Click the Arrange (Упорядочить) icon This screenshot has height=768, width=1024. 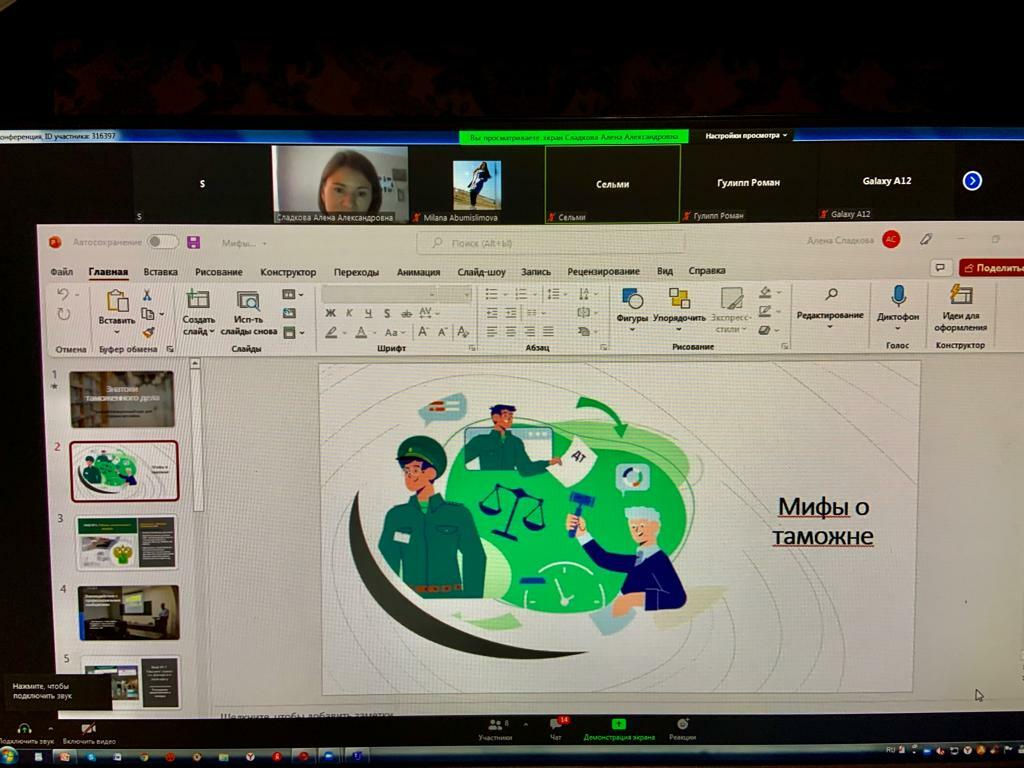pos(679,298)
